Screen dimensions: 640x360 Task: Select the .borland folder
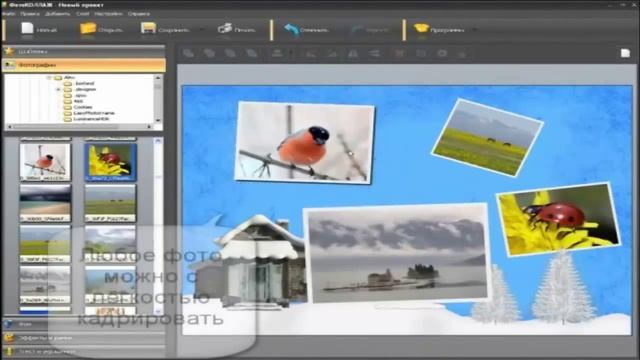tap(84, 83)
